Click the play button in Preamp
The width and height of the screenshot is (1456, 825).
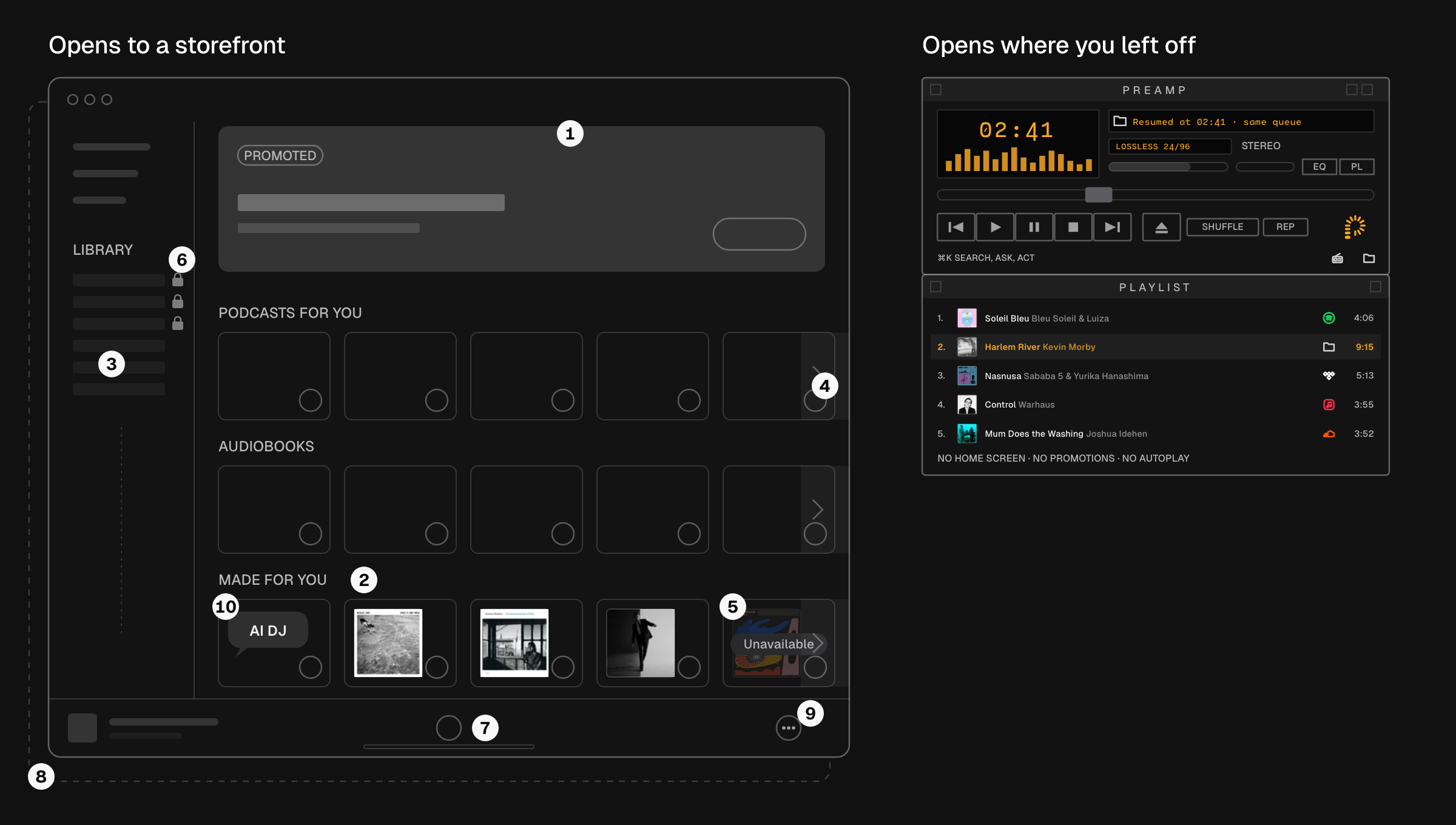coord(995,227)
